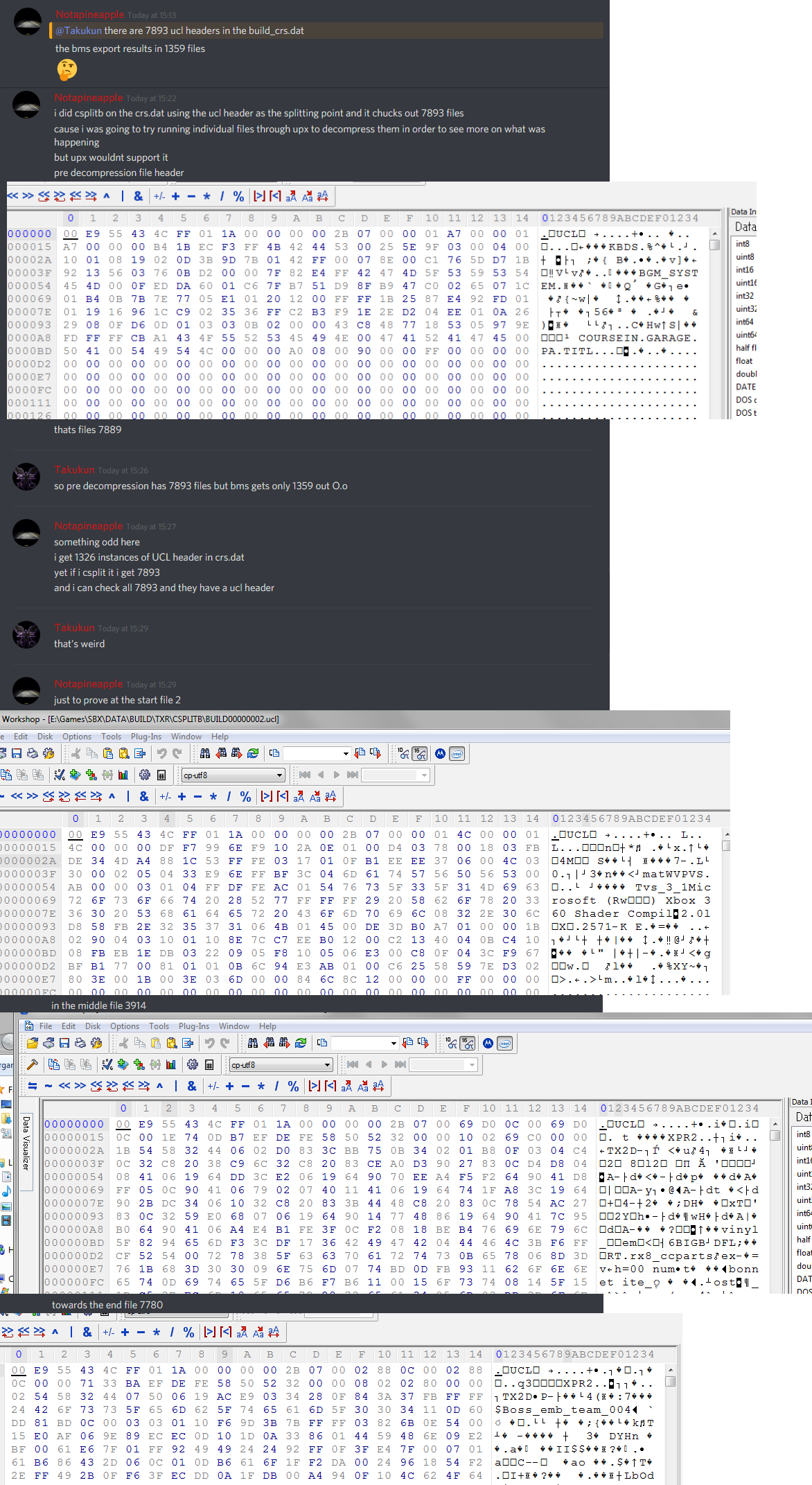812x1485 pixels.
Task: Click Cut scissors icon in file 3914 window
Action: [123, 1043]
